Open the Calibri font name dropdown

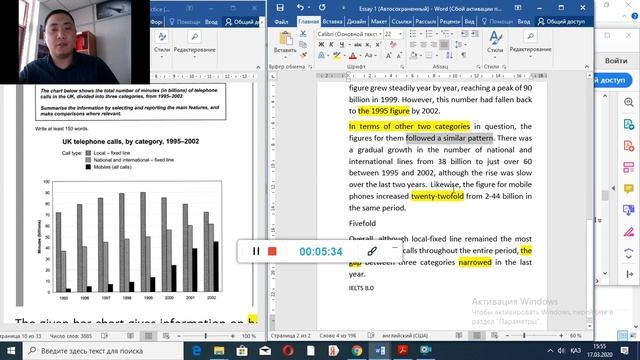coord(380,34)
